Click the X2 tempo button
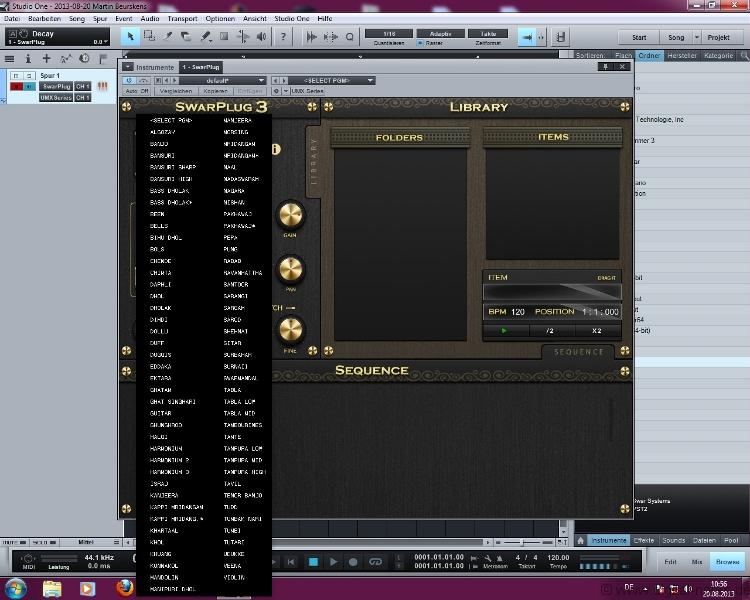The height and width of the screenshot is (600, 750). click(596, 331)
